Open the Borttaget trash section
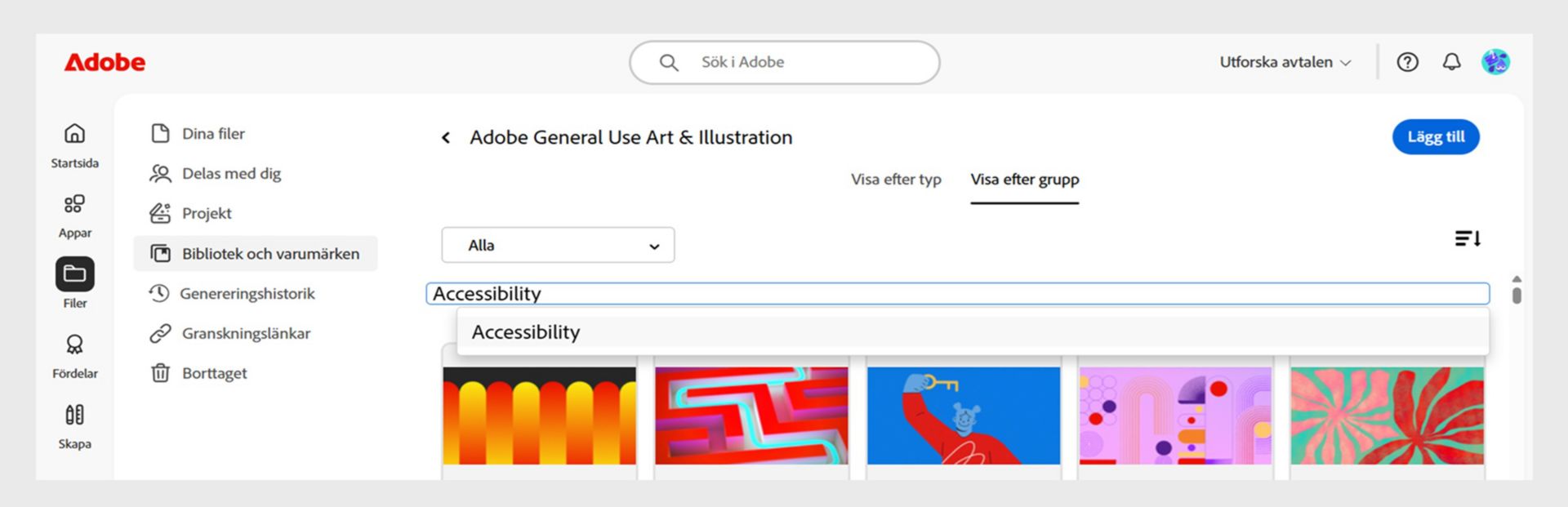 click(x=214, y=373)
